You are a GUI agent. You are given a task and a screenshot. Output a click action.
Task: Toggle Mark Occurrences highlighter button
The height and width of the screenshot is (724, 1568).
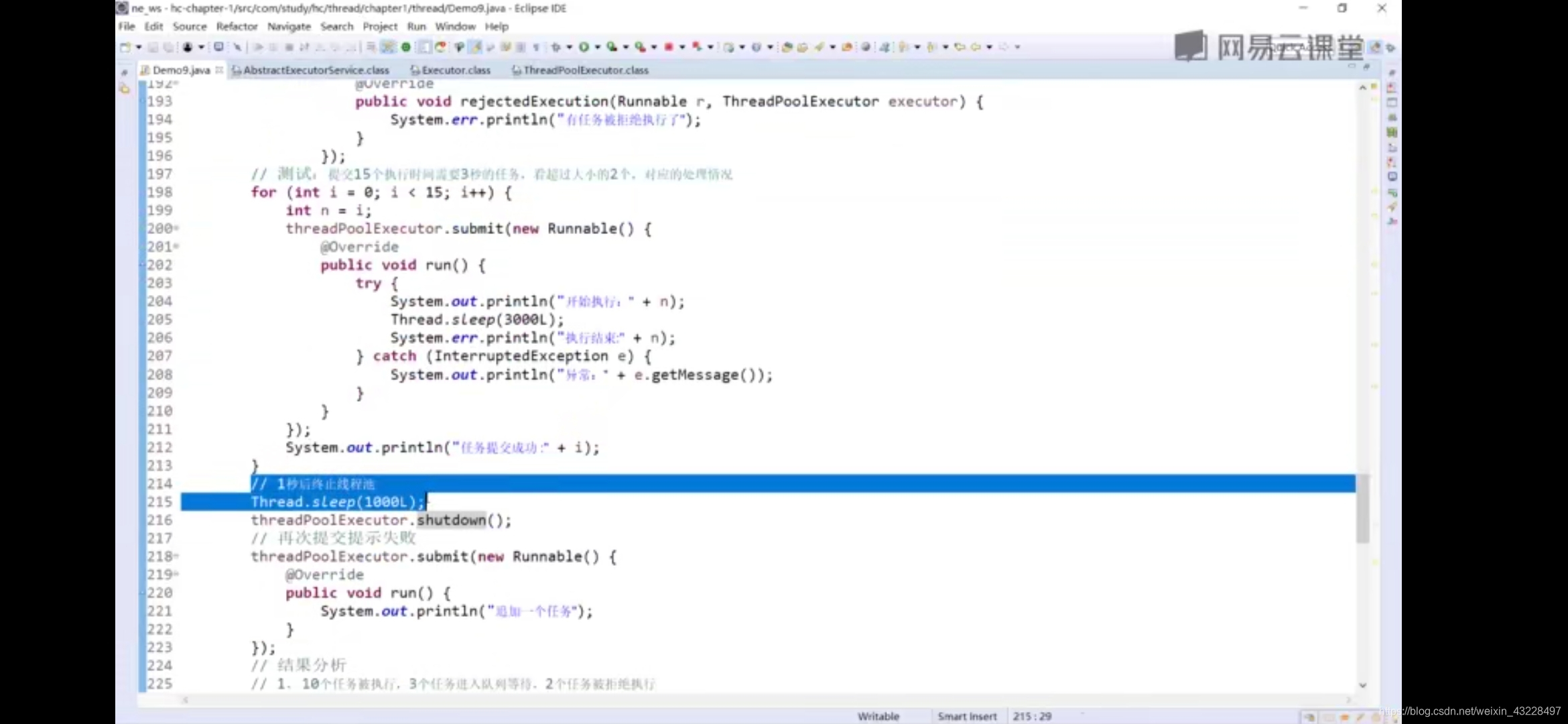coord(474,47)
